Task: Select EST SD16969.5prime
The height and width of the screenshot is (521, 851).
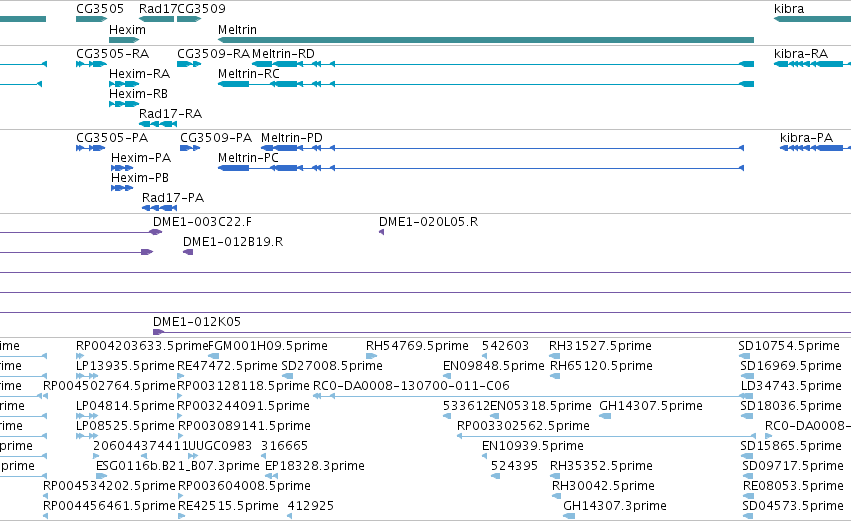Action: point(791,366)
